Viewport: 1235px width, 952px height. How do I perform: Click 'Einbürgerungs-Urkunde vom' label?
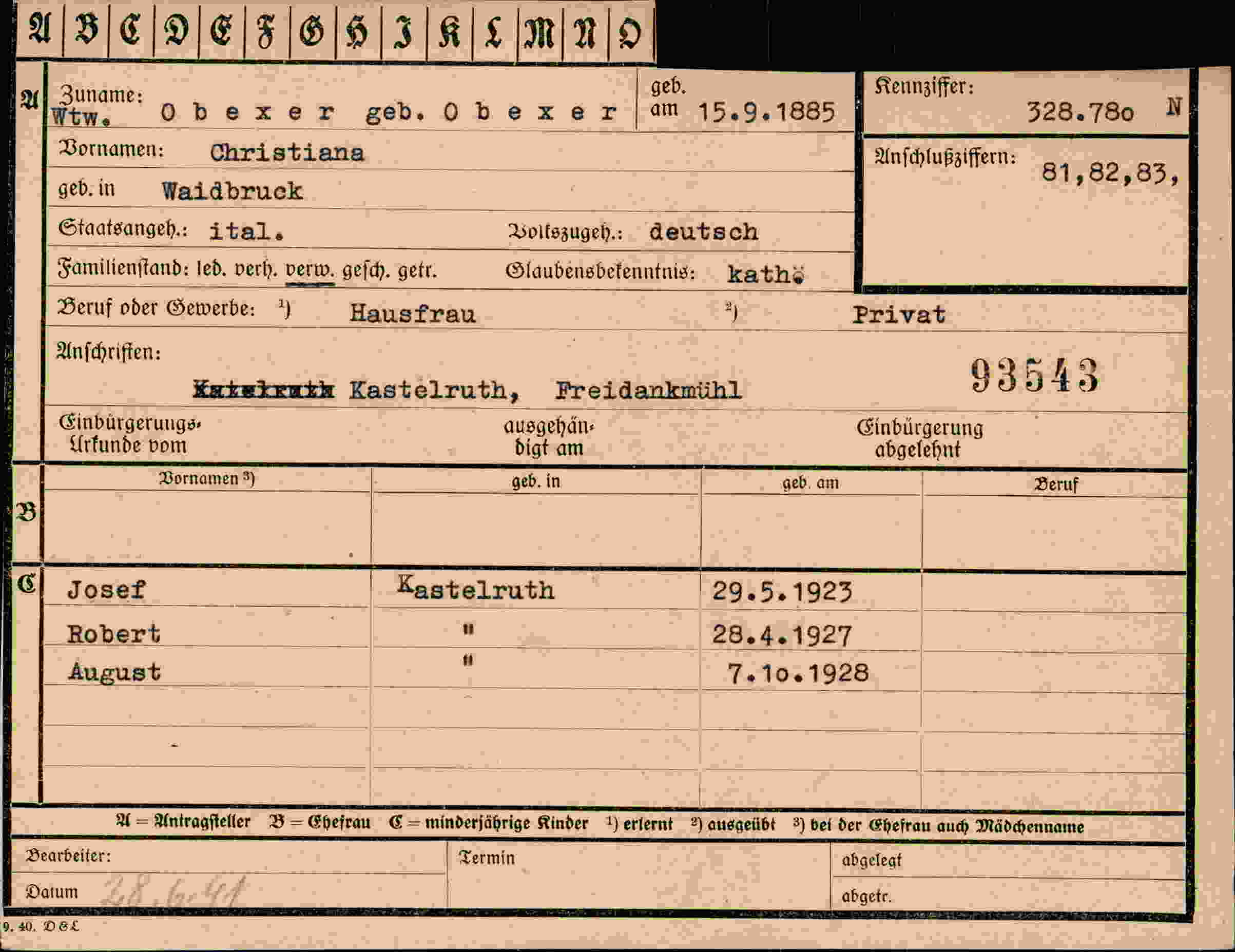129,434
